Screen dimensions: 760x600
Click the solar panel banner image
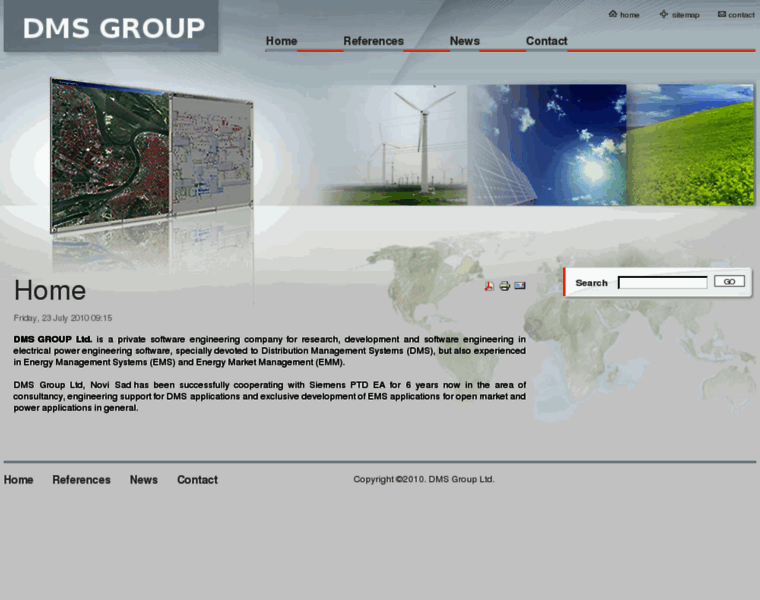pos(547,145)
